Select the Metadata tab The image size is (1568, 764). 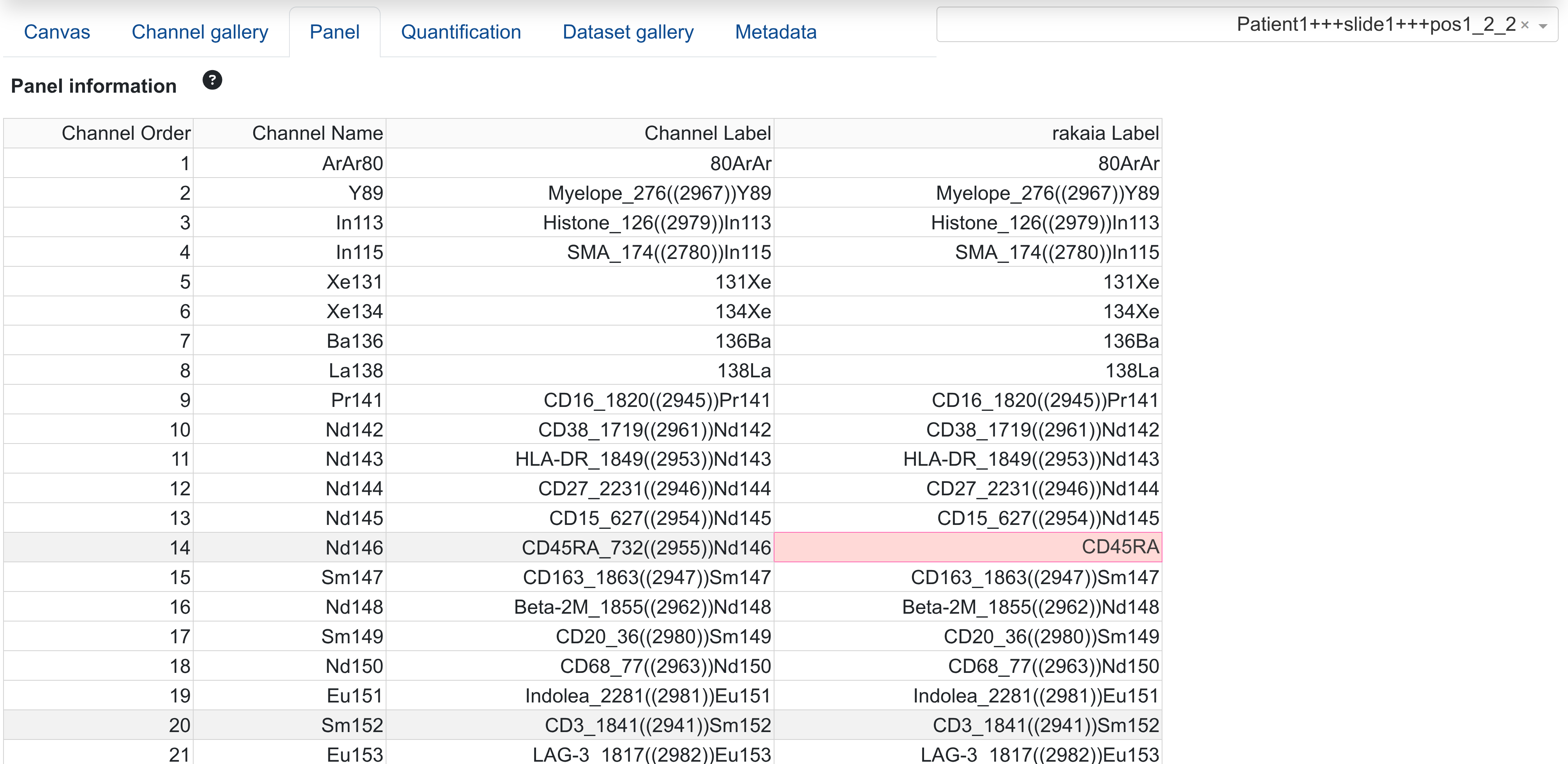click(776, 32)
